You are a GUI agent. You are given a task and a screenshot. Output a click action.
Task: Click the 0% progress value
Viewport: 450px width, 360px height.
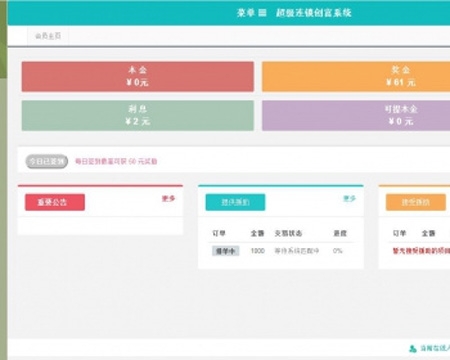337,251
